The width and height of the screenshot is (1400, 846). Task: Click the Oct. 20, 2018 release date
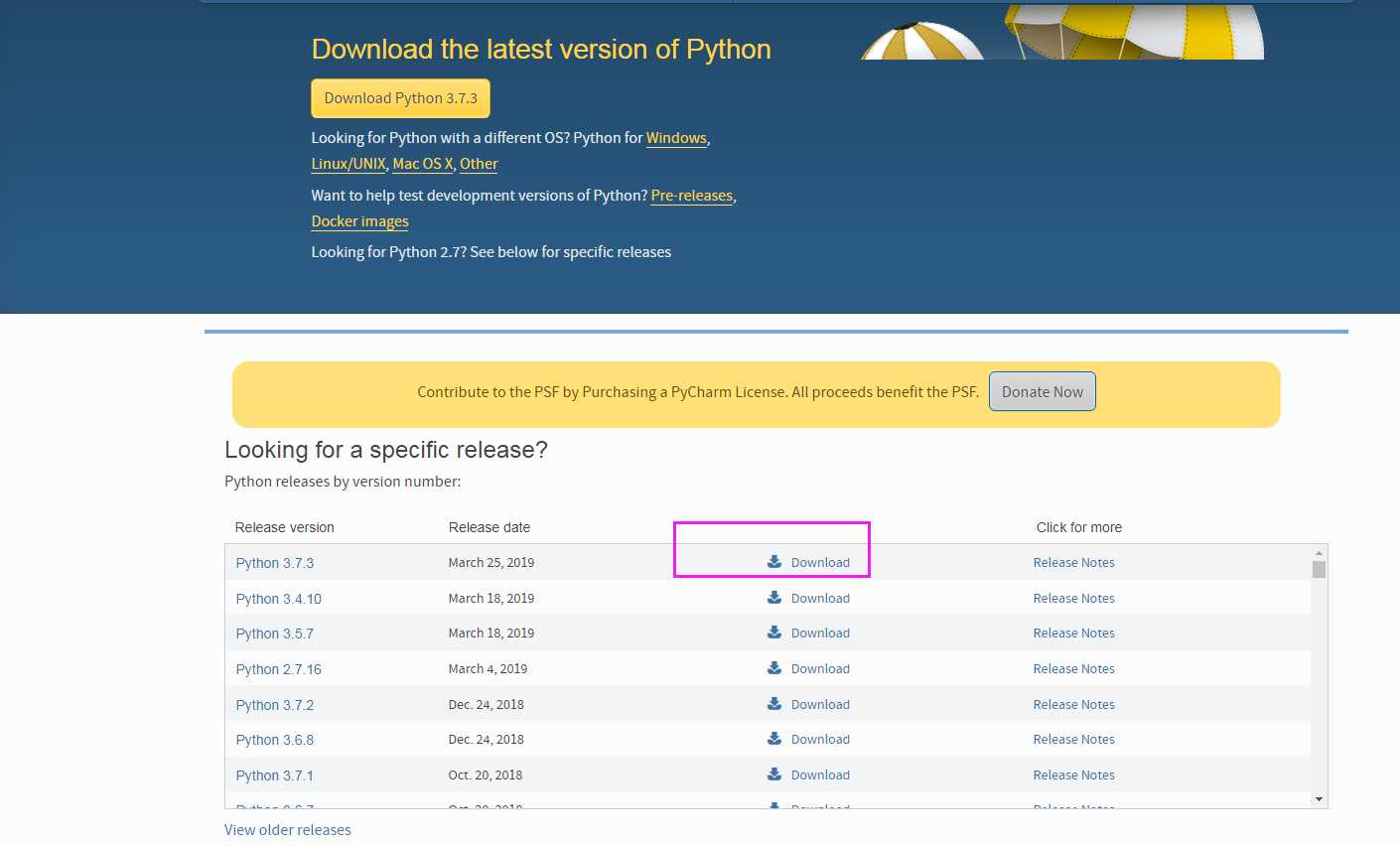click(486, 775)
